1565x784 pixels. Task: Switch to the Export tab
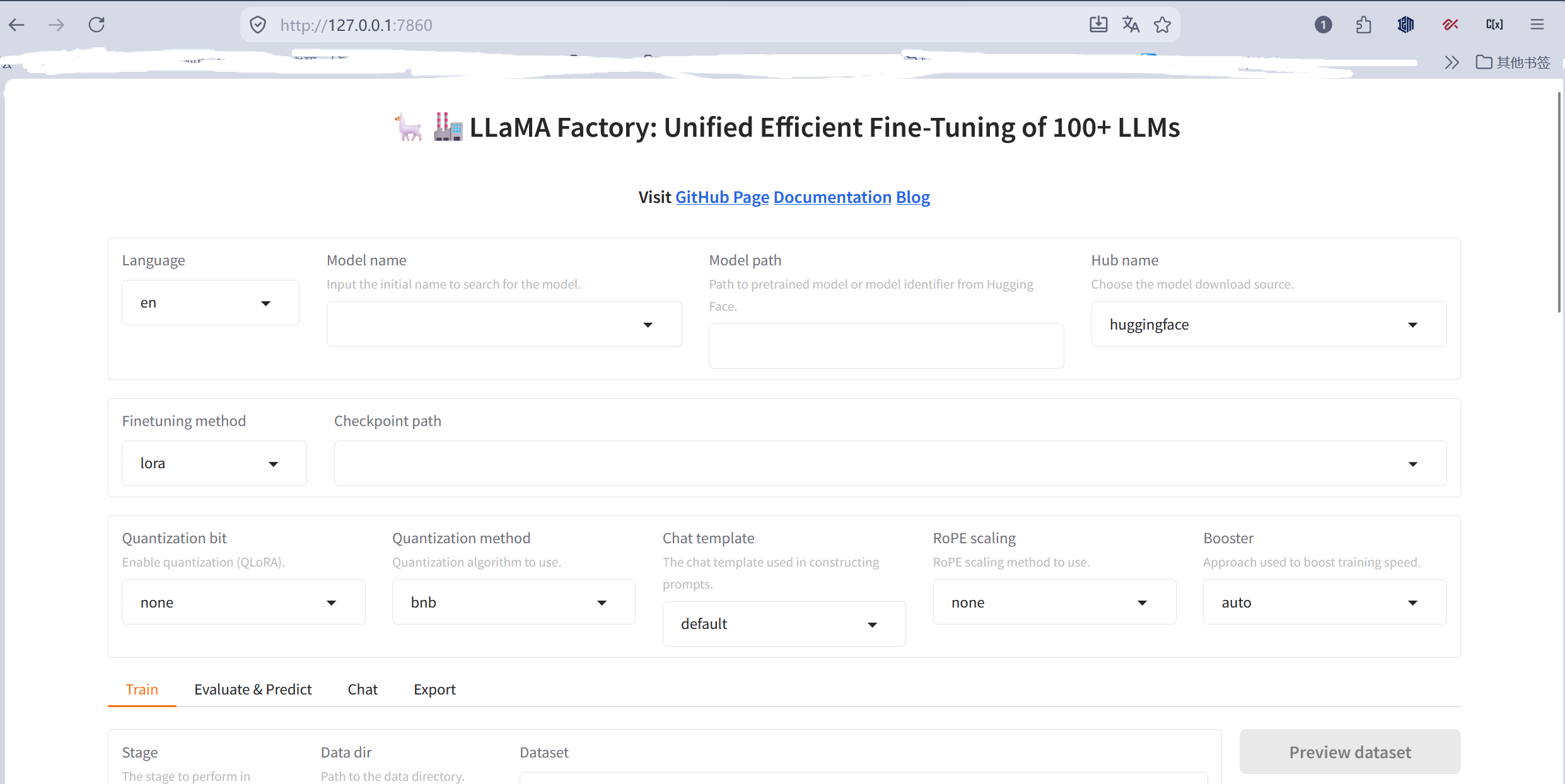434,689
